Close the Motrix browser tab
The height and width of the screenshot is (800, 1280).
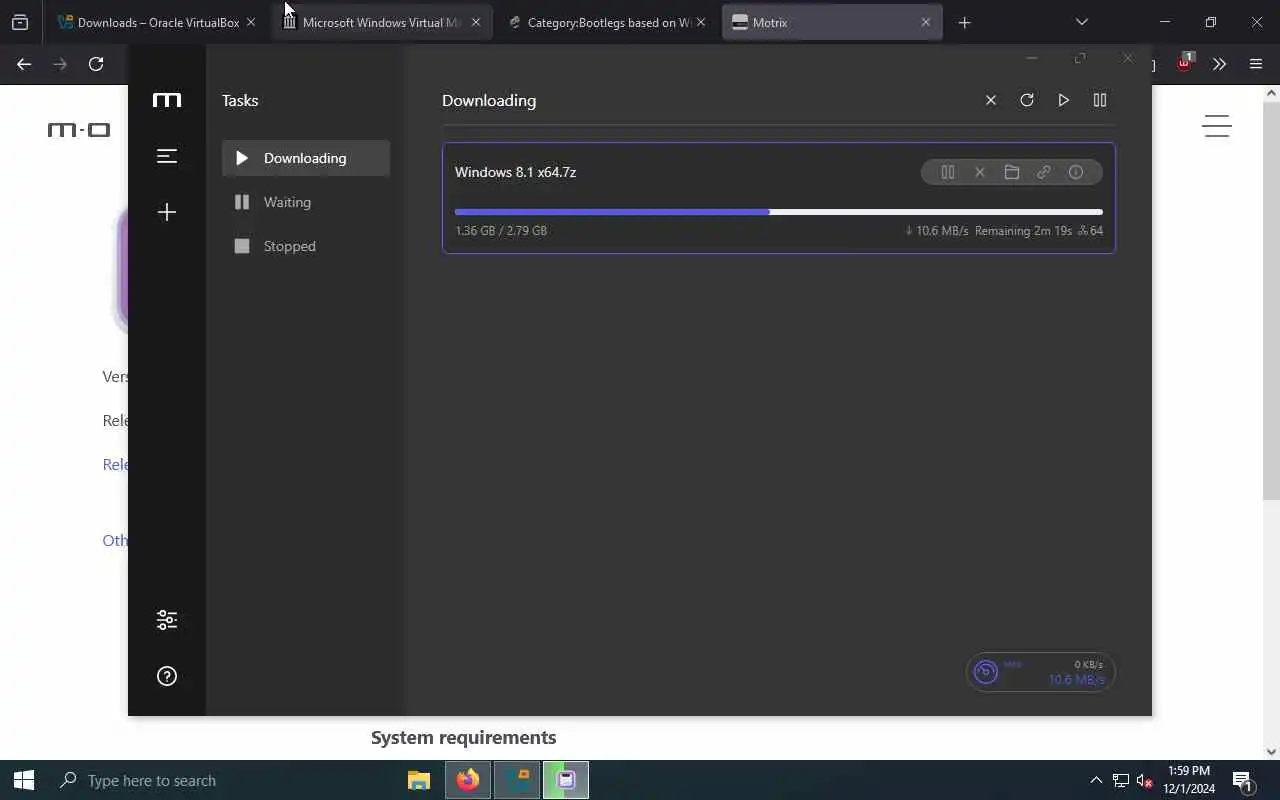pos(925,22)
